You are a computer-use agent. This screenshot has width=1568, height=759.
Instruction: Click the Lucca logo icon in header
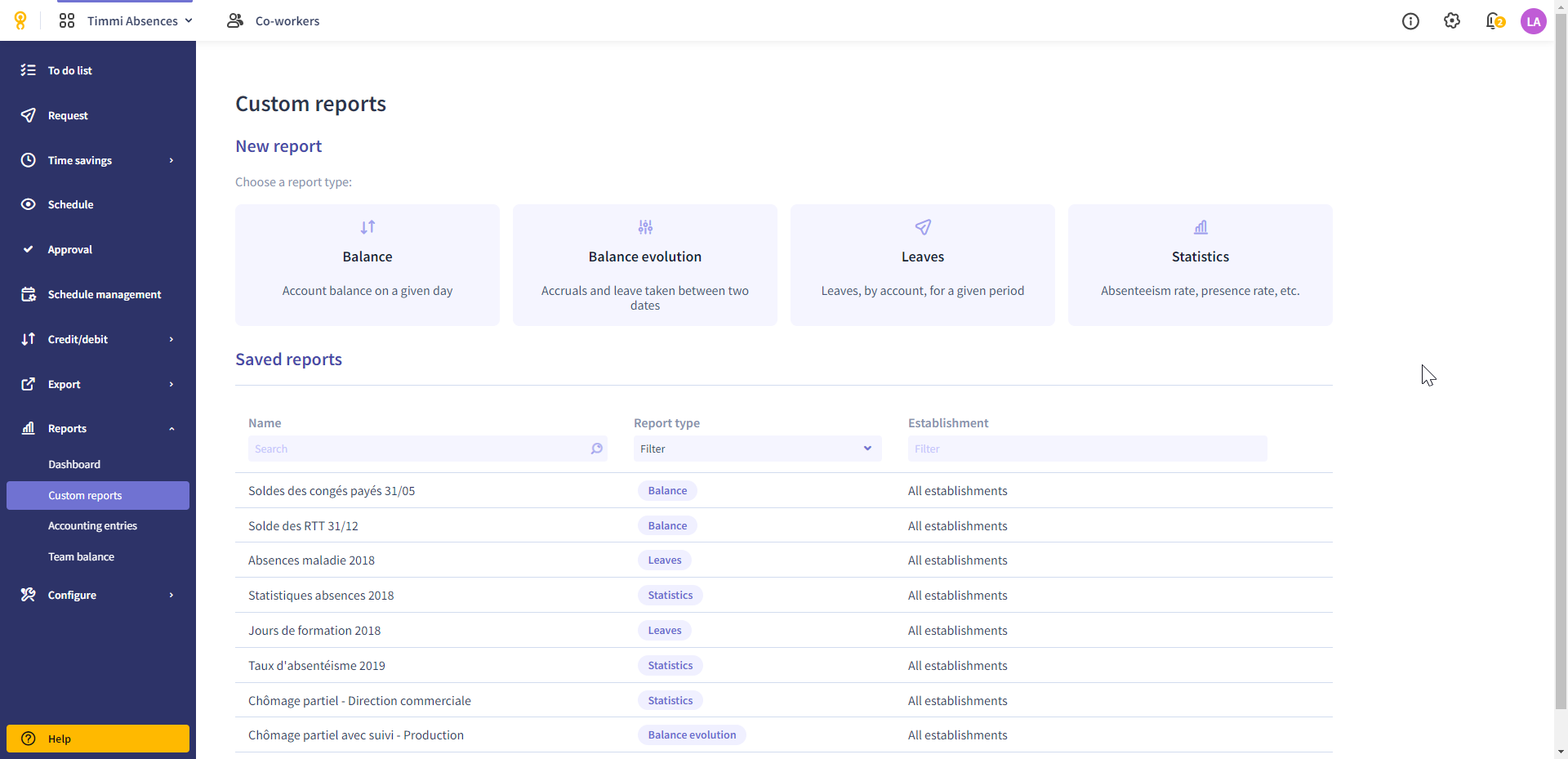[x=20, y=20]
